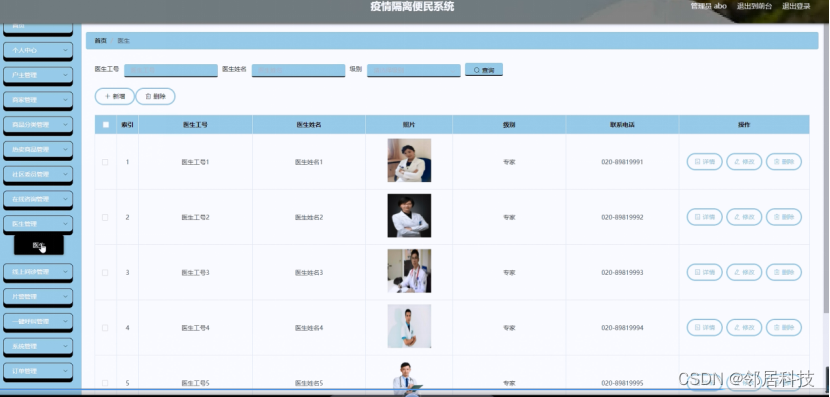Click 退出到前台 in the header
The width and height of the screenshot is (830, 397).
pyautogui.click(x=754, y=6)
